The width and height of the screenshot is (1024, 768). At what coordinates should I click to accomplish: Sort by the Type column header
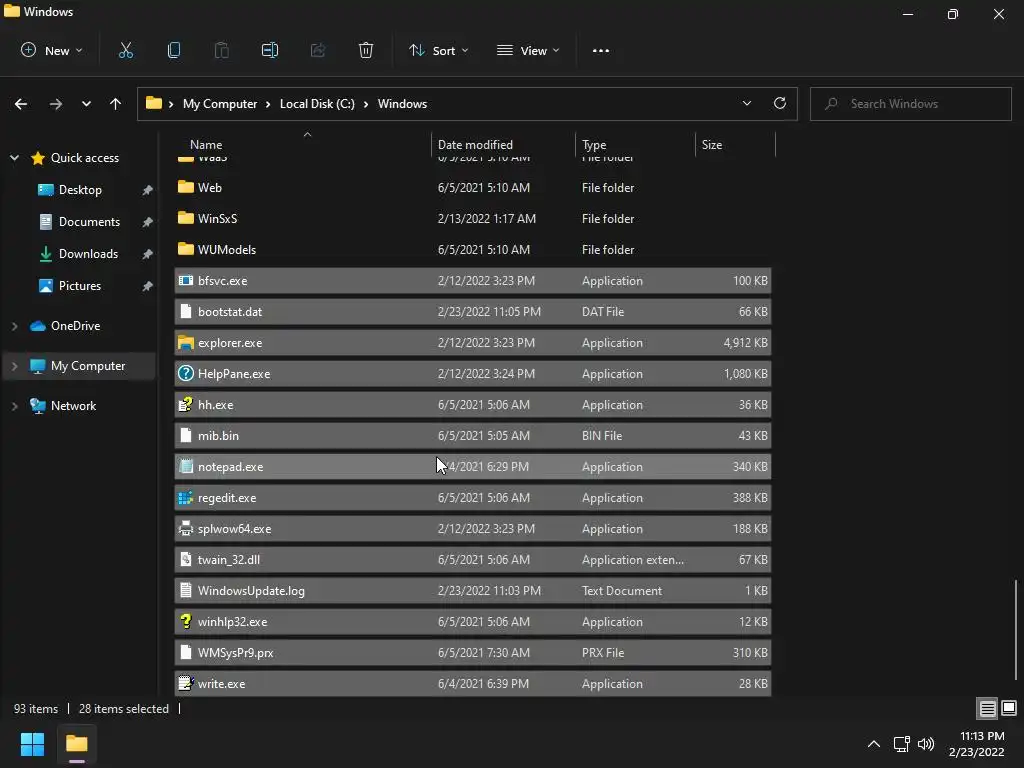(x=635, y=144)
